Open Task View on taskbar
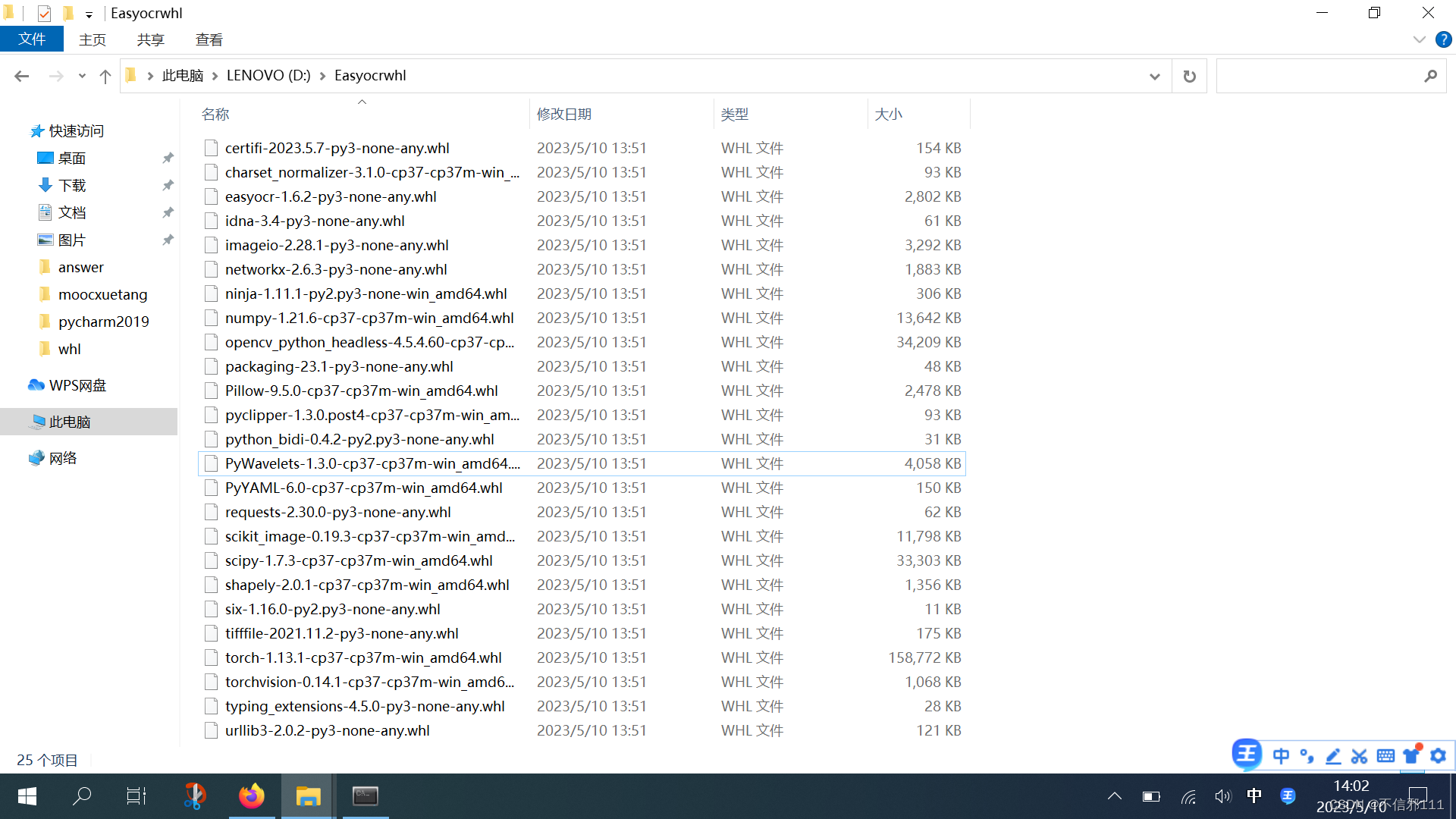 point(136,796)
